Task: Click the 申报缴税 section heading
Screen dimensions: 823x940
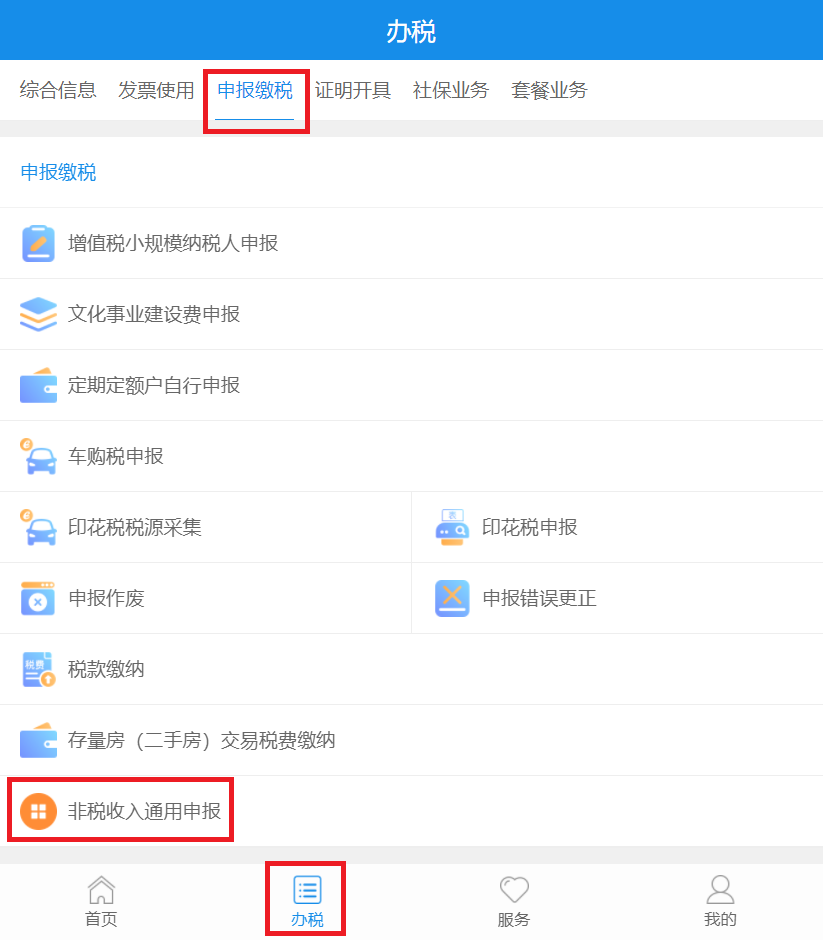Action: coord(58,173)
